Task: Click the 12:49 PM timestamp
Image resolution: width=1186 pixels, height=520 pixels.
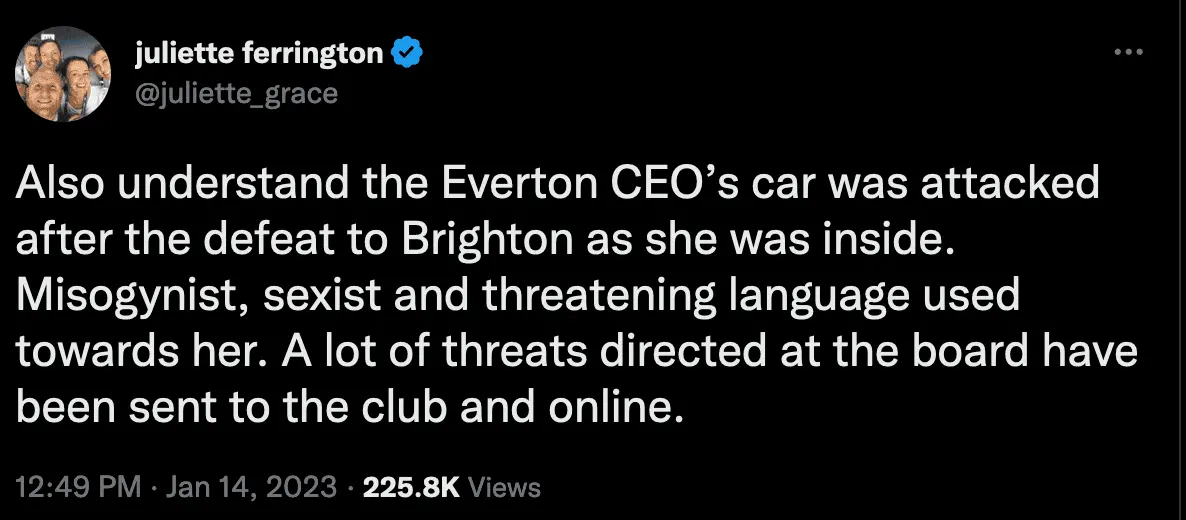Action: [x=78, y=487]
